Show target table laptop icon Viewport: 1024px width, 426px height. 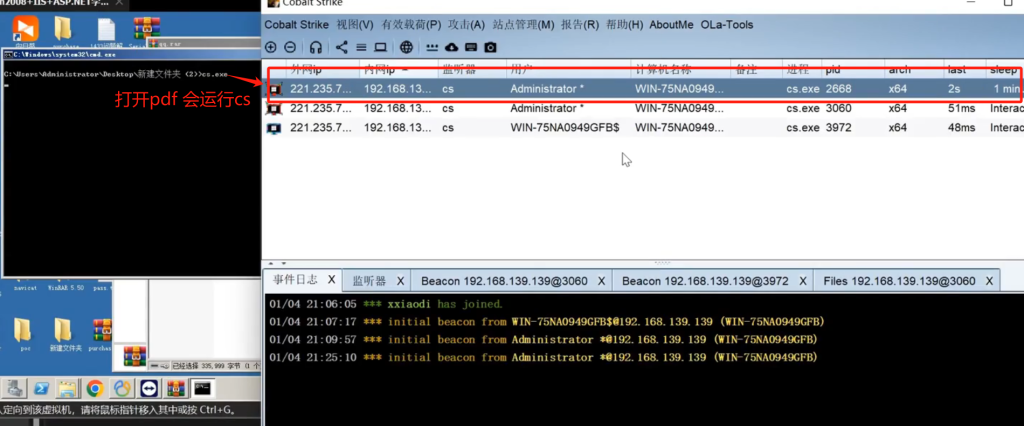click(x=380, y=47)
